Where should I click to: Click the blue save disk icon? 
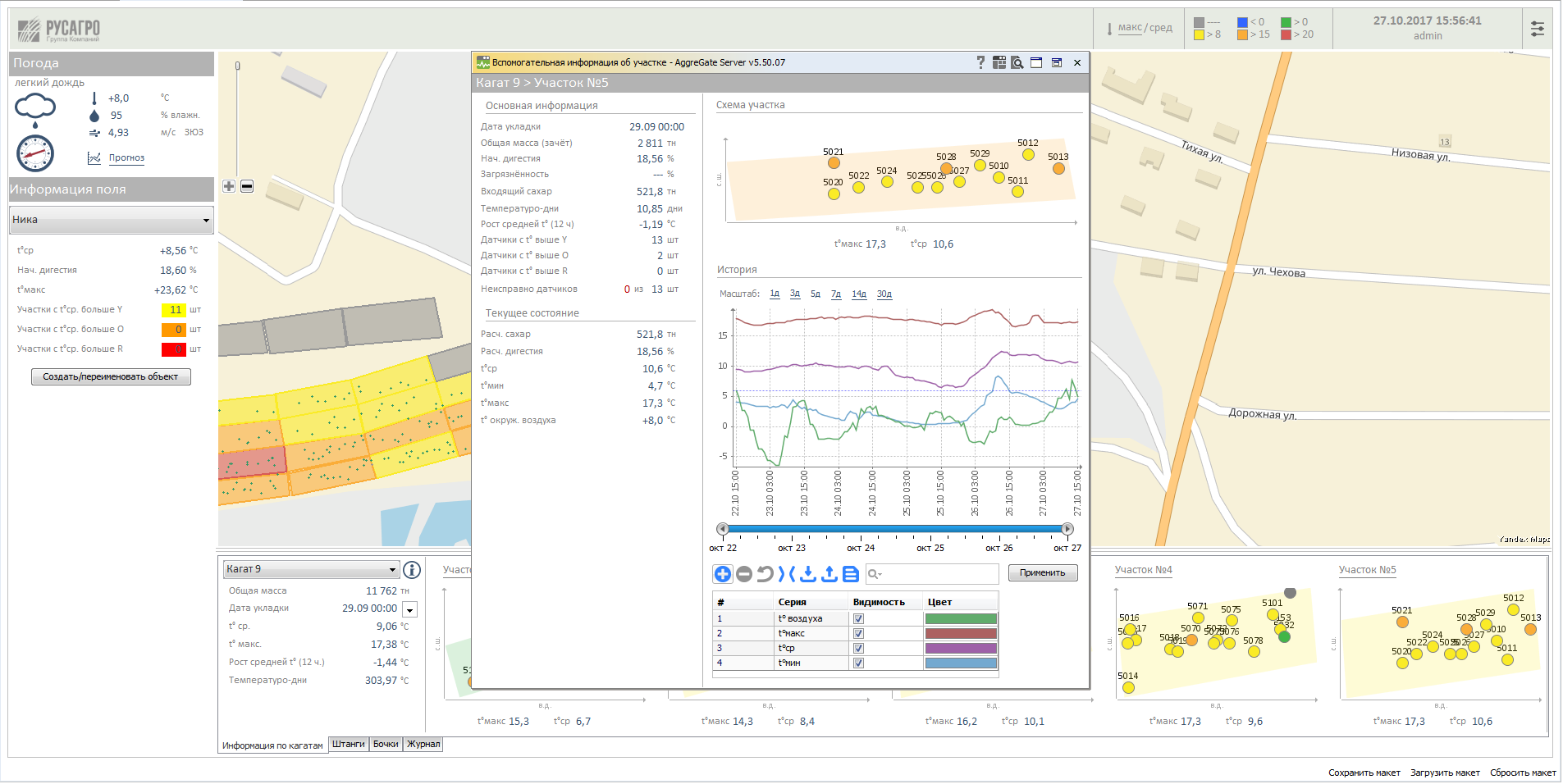pos(851,574)
